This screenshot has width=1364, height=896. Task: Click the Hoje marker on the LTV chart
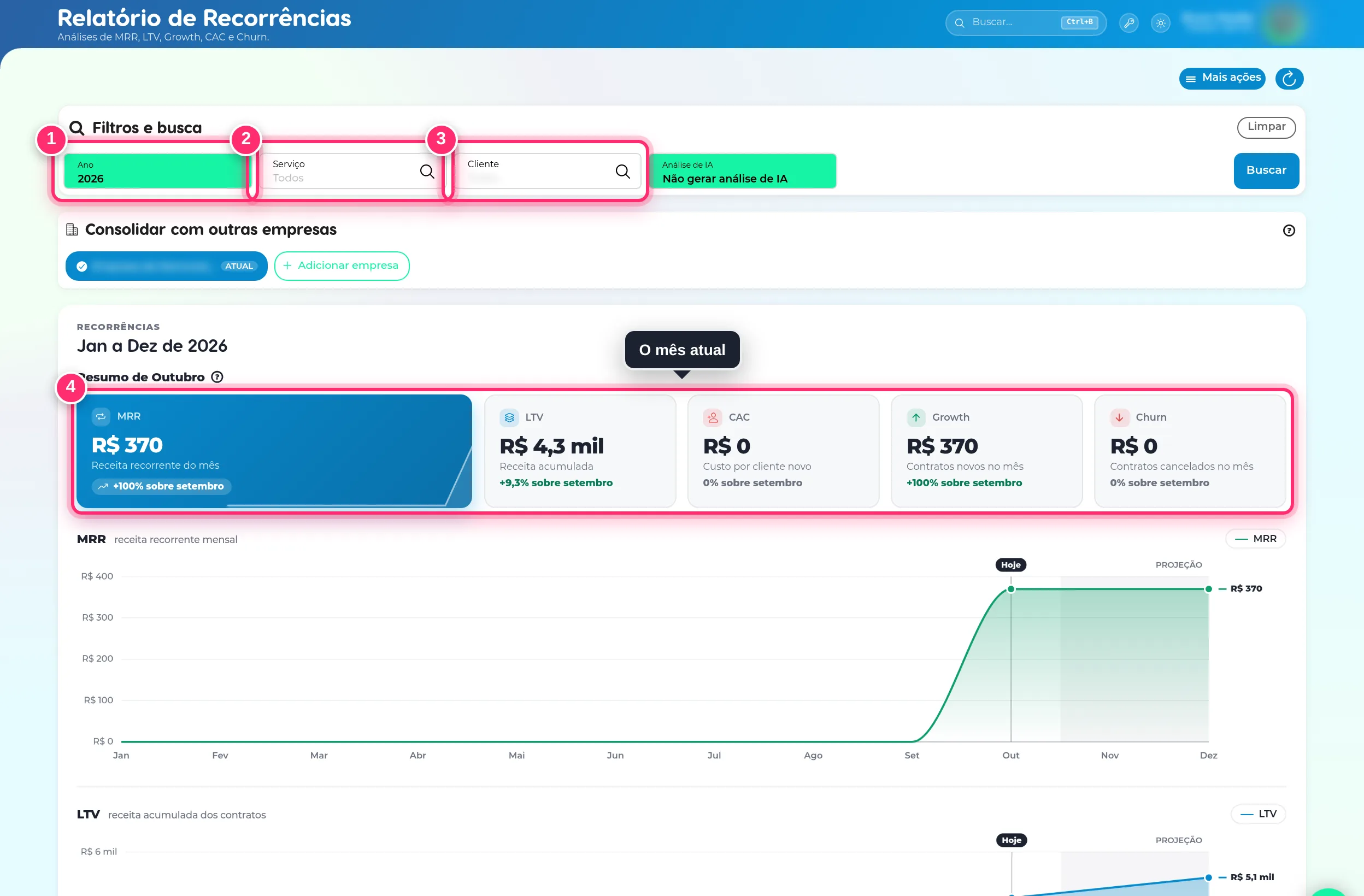pyautogui.click(x=1012, y=840)
